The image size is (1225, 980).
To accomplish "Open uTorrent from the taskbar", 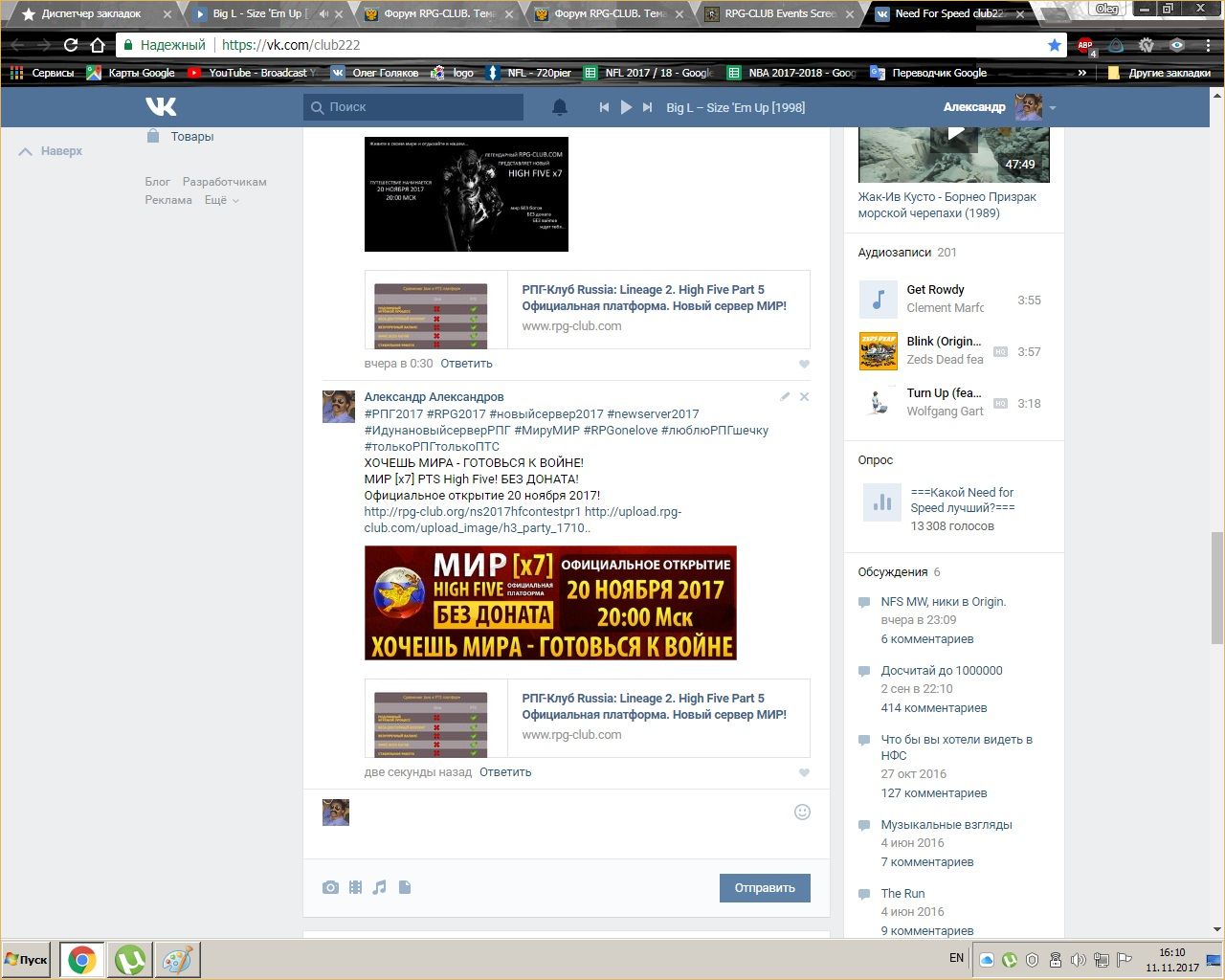I will (130, 960).
